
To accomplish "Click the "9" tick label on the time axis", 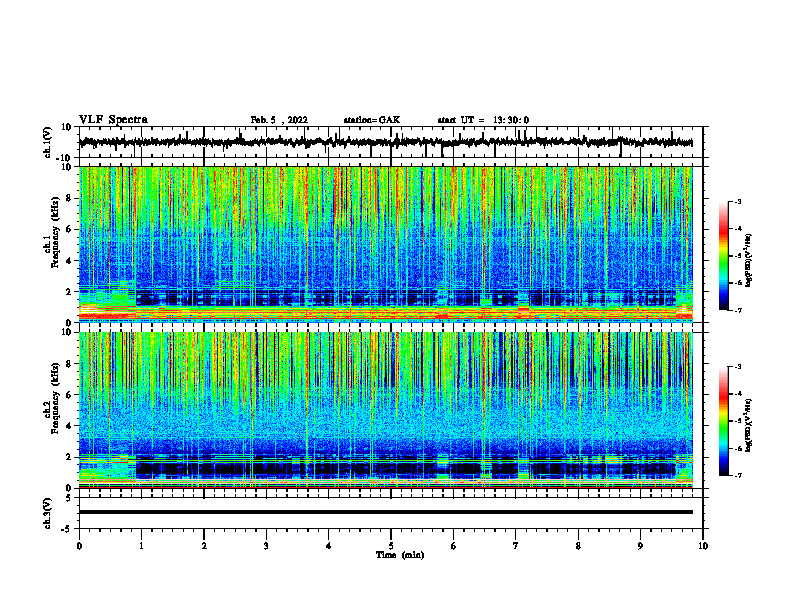I will [x=640, y=546].
